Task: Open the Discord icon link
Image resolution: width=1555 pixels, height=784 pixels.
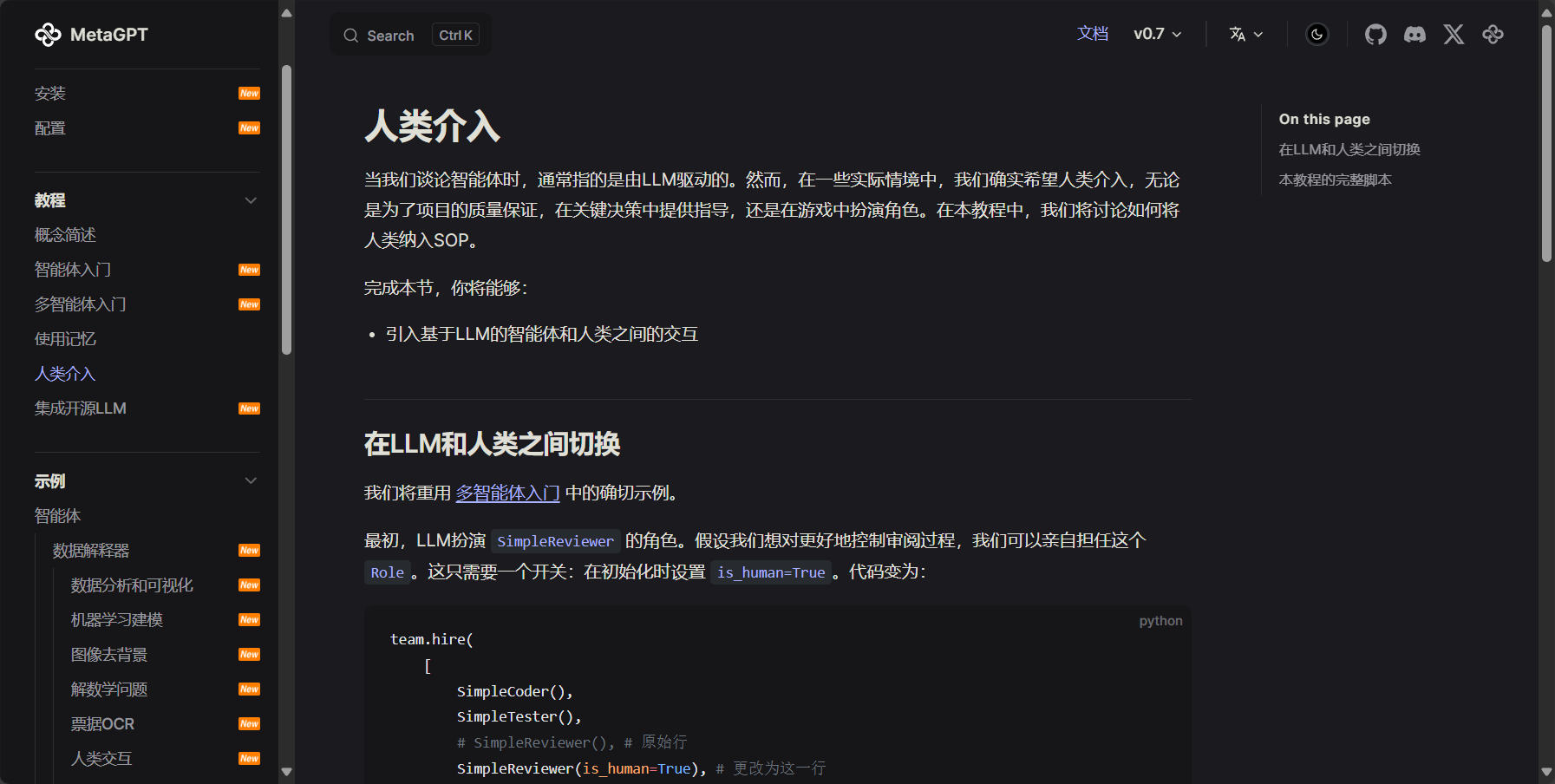Action: point(1415,35)
